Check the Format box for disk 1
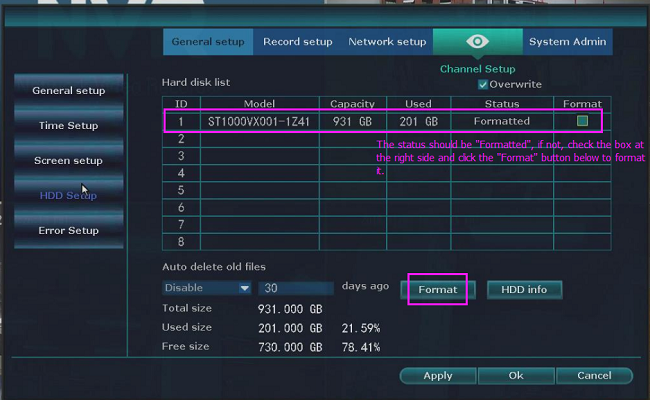 pos(582,121)
